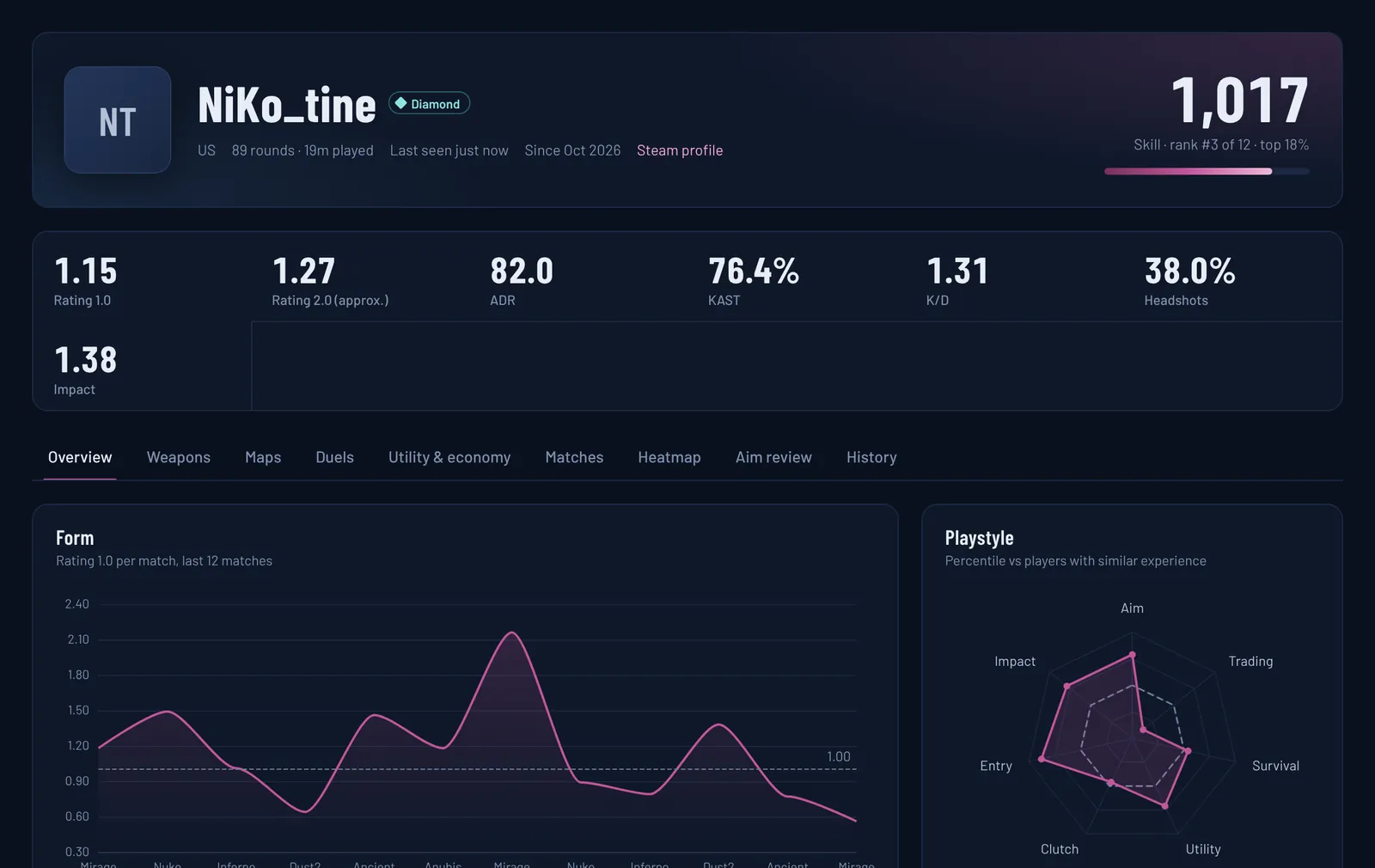
Task: Click the 1.38 Impact stat
Action: pos(85,360)
